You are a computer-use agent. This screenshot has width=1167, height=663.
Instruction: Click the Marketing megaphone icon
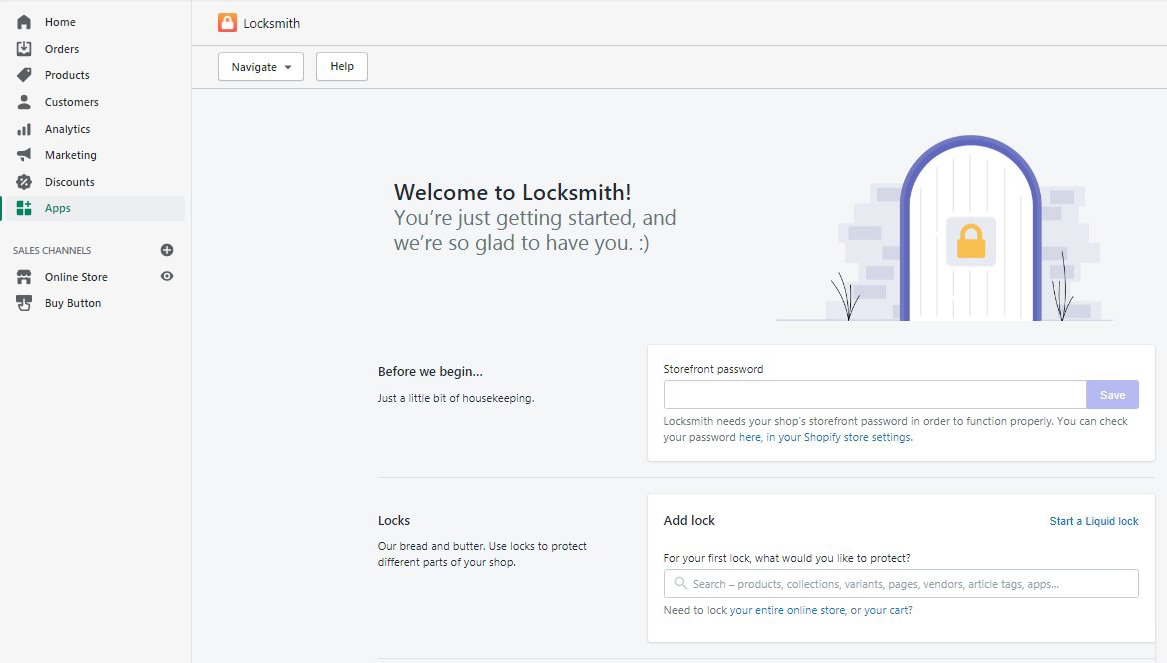click(24, 155)
